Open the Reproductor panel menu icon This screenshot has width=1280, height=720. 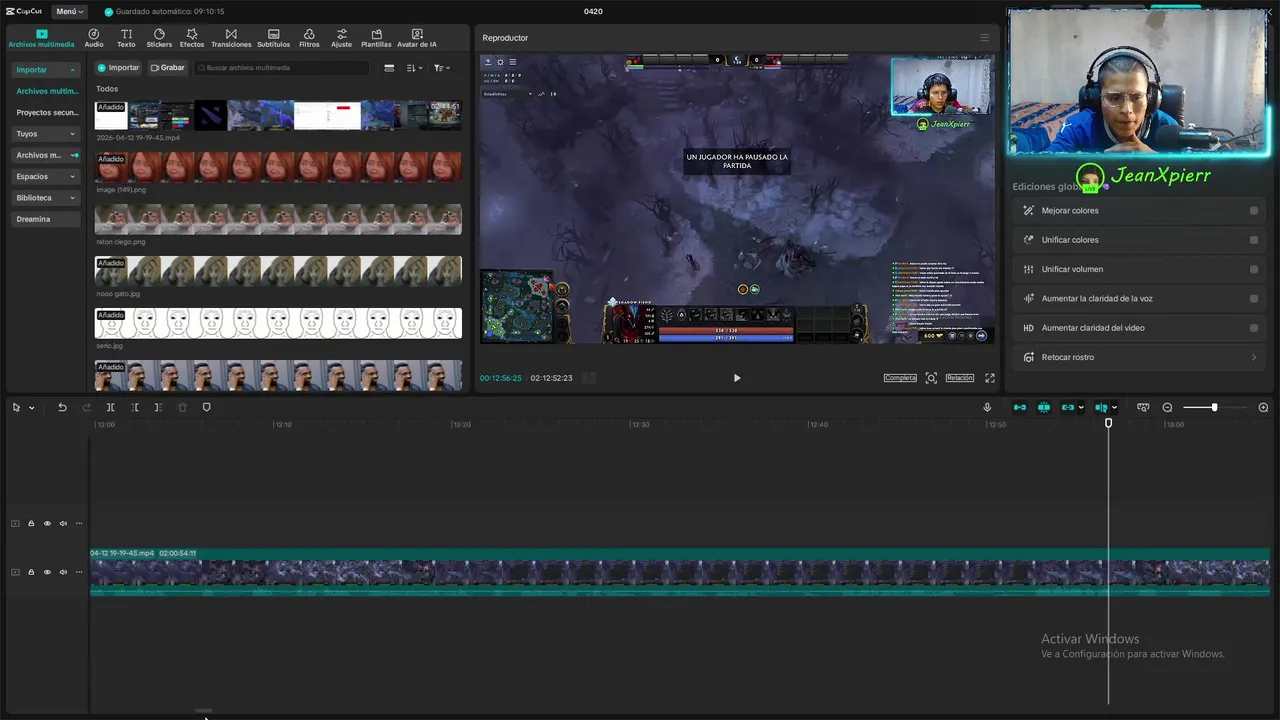click(984, 38)
